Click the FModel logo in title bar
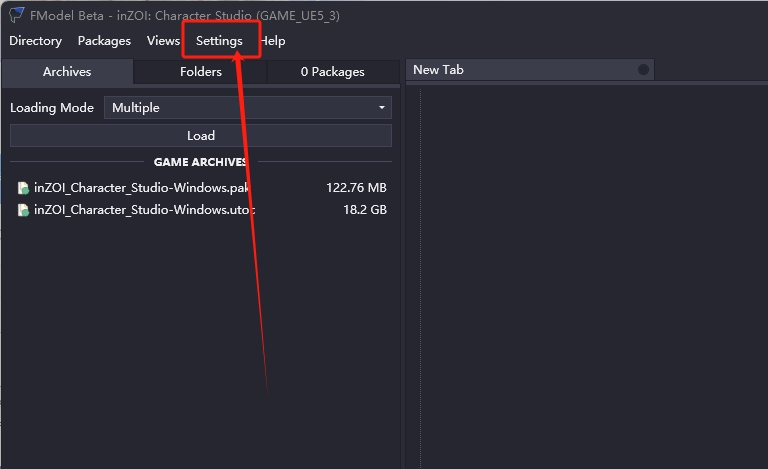768x469 pixels. click(x=17, y=15)
